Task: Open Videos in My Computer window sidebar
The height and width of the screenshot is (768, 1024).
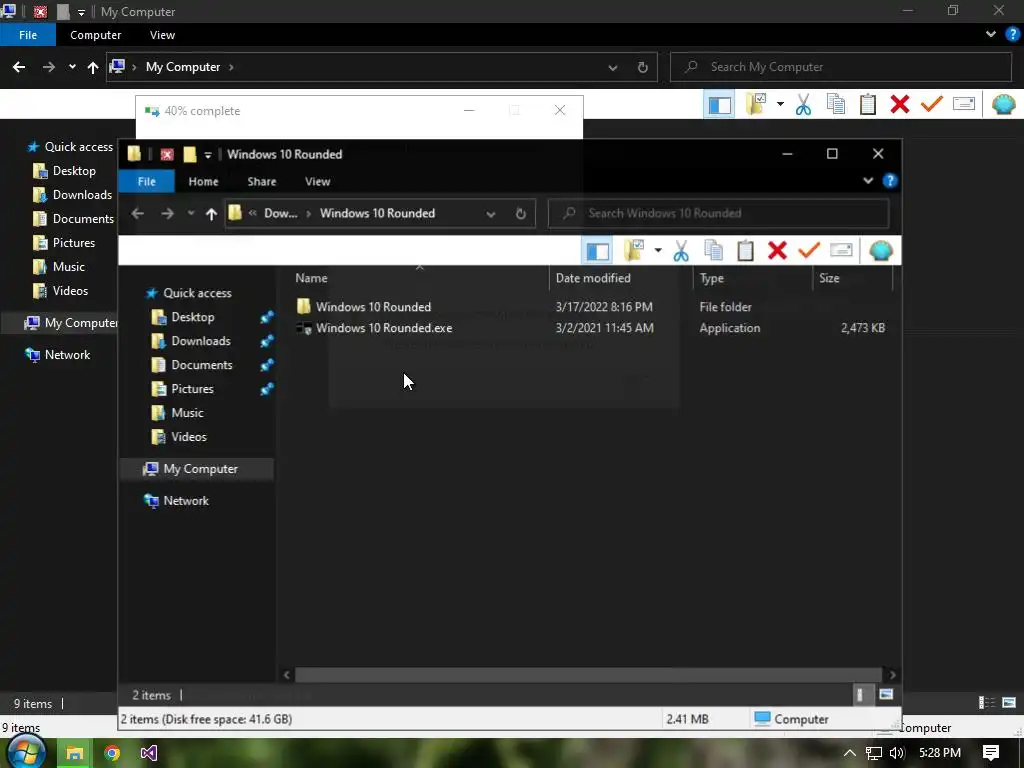Action: point(70,291)
